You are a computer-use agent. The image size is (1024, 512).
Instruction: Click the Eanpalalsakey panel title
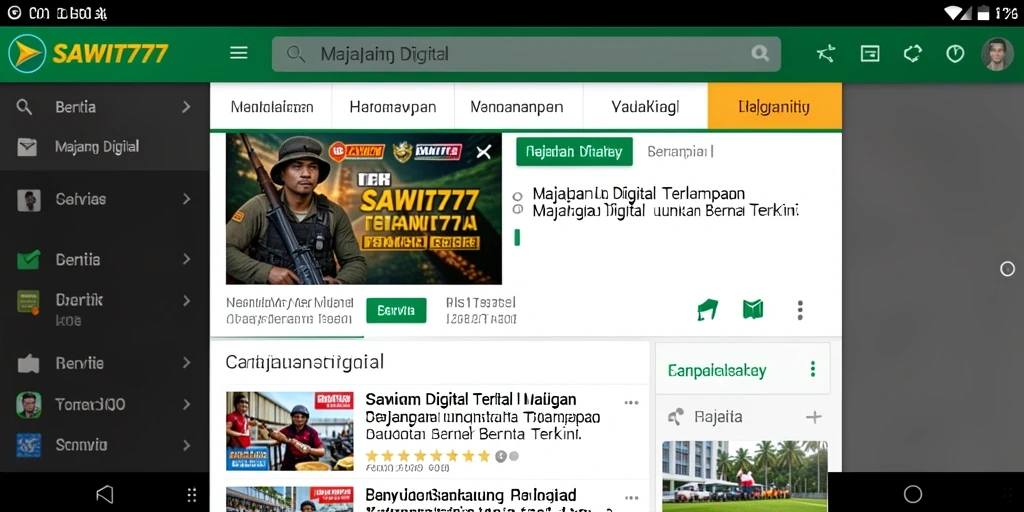717,371
